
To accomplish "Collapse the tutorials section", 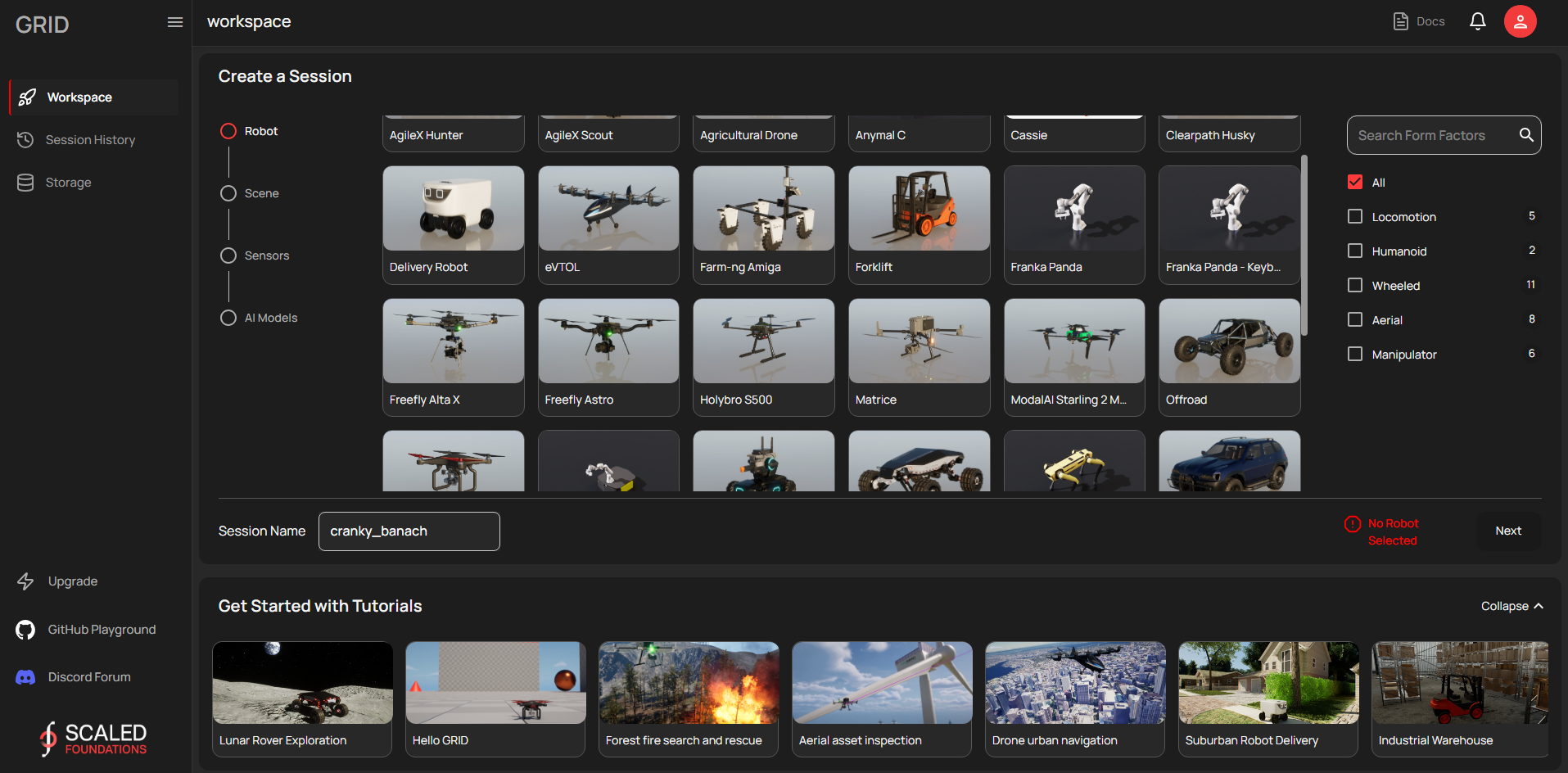I will 1512,606.
